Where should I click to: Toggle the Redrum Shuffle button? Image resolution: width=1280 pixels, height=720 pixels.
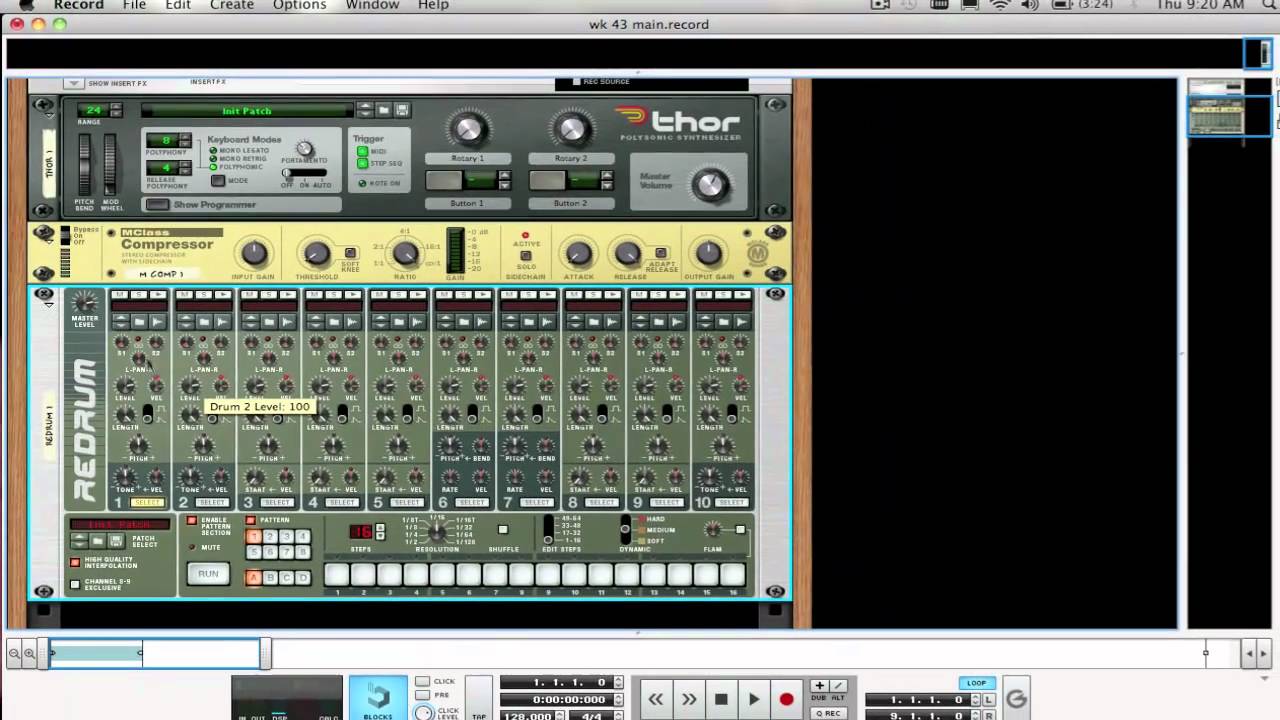(x=503, y=530)
